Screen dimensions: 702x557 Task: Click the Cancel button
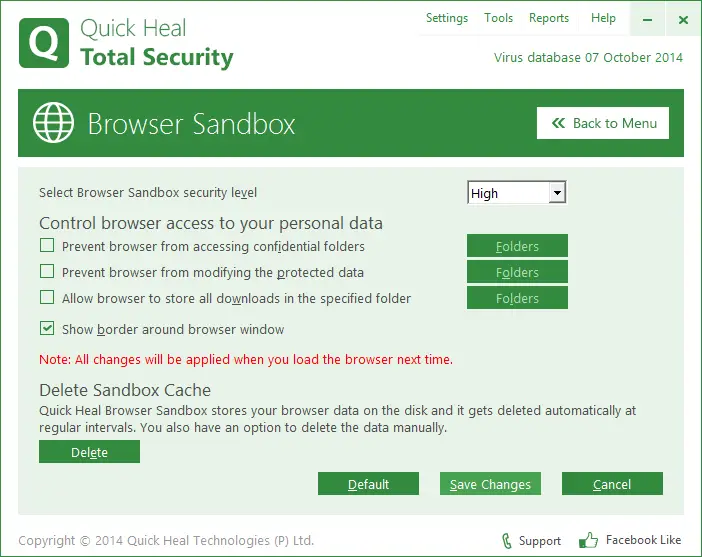612,484
